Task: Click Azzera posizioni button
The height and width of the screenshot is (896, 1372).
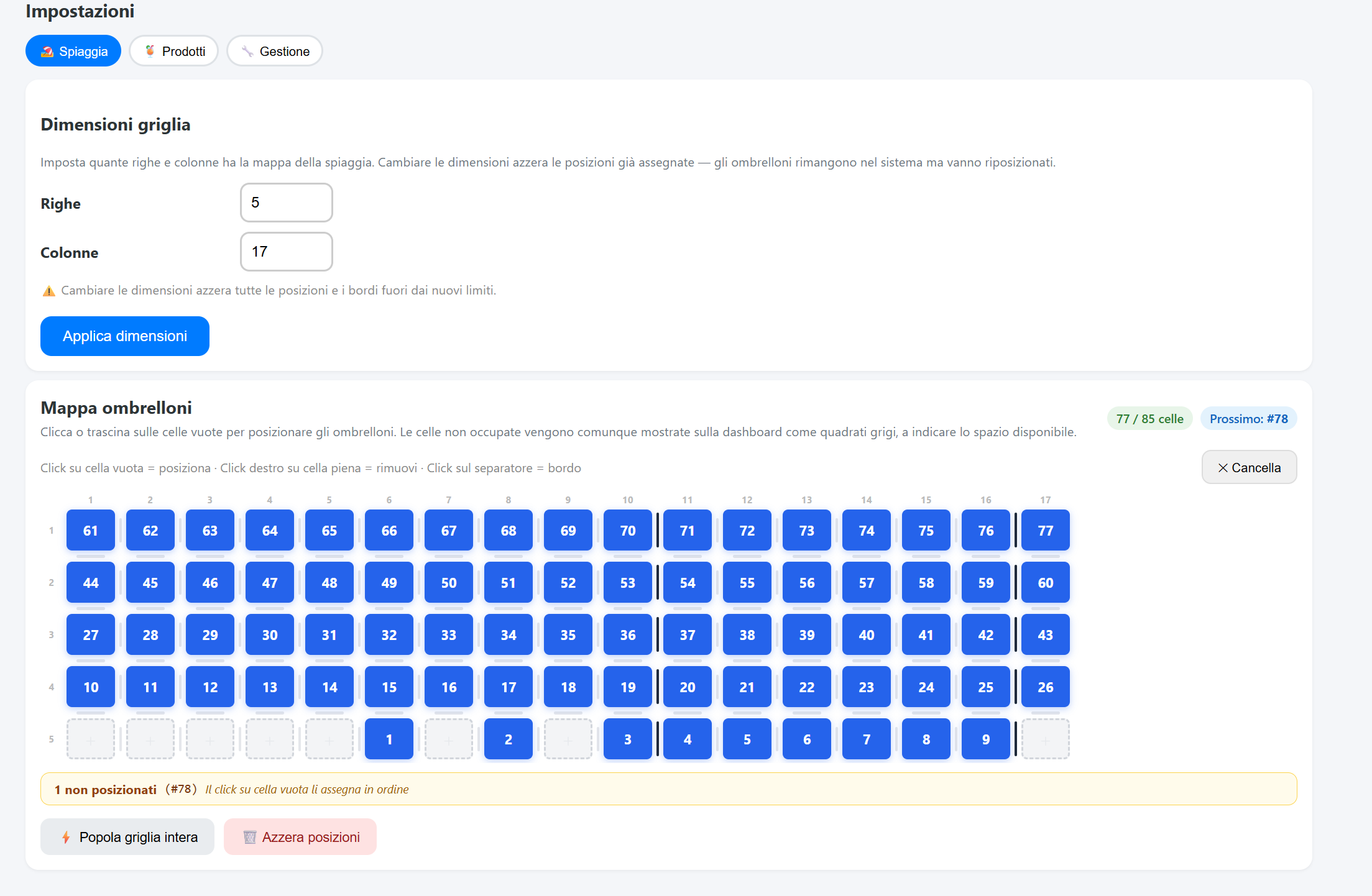Action: pos(300,837)
